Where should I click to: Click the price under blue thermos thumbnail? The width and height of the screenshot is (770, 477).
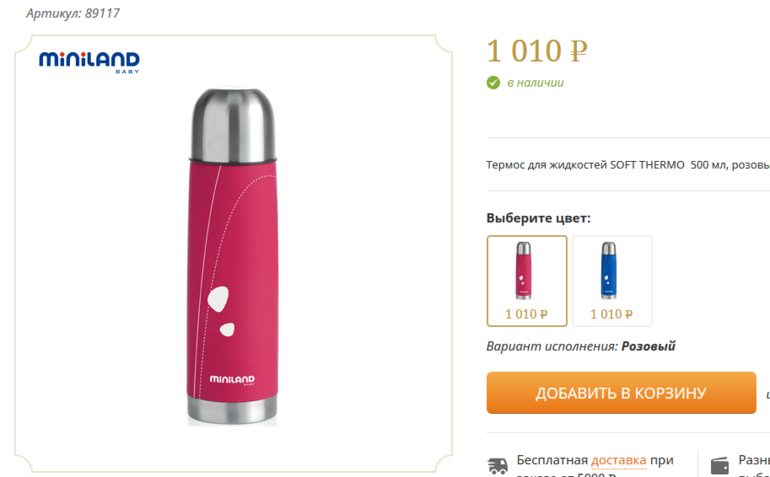[x=611, y=314]
